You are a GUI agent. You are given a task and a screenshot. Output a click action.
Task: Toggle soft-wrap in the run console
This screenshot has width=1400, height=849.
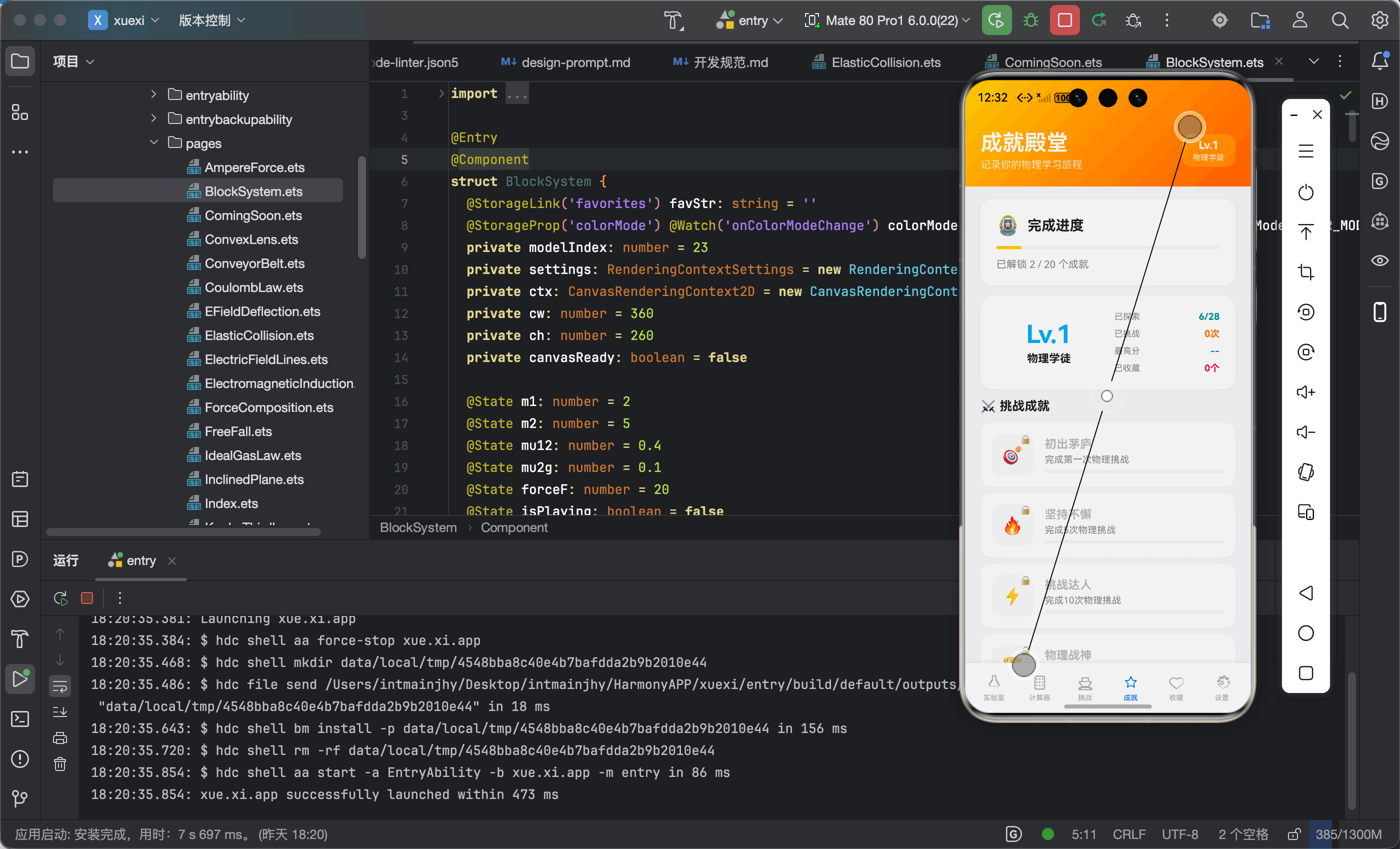[59, 686]
